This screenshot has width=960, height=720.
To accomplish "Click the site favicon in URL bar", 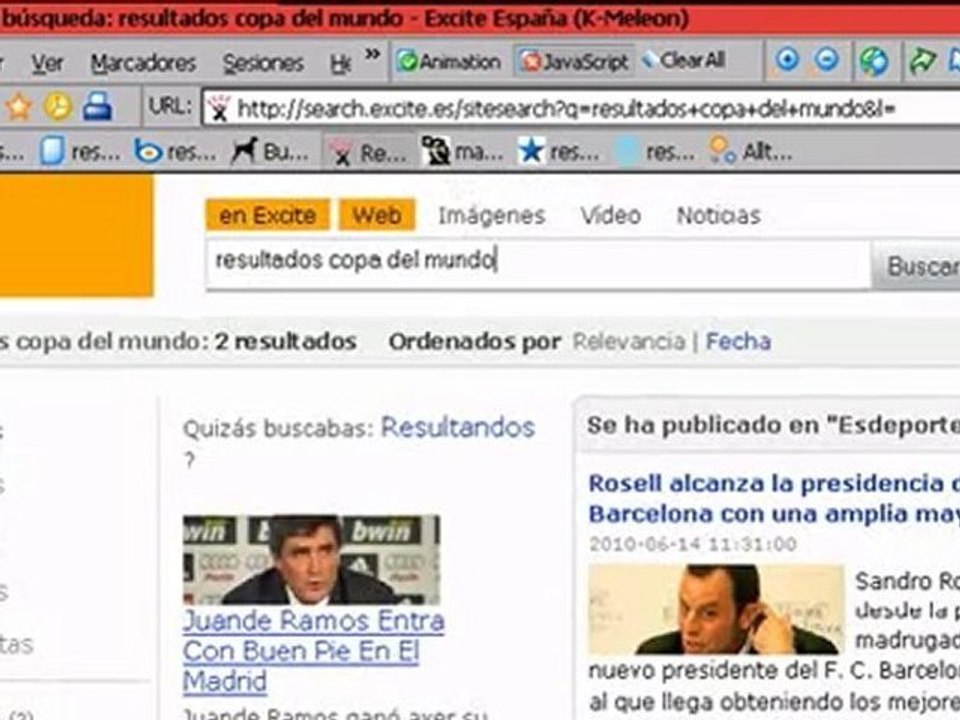I will [x=219, y=109].
